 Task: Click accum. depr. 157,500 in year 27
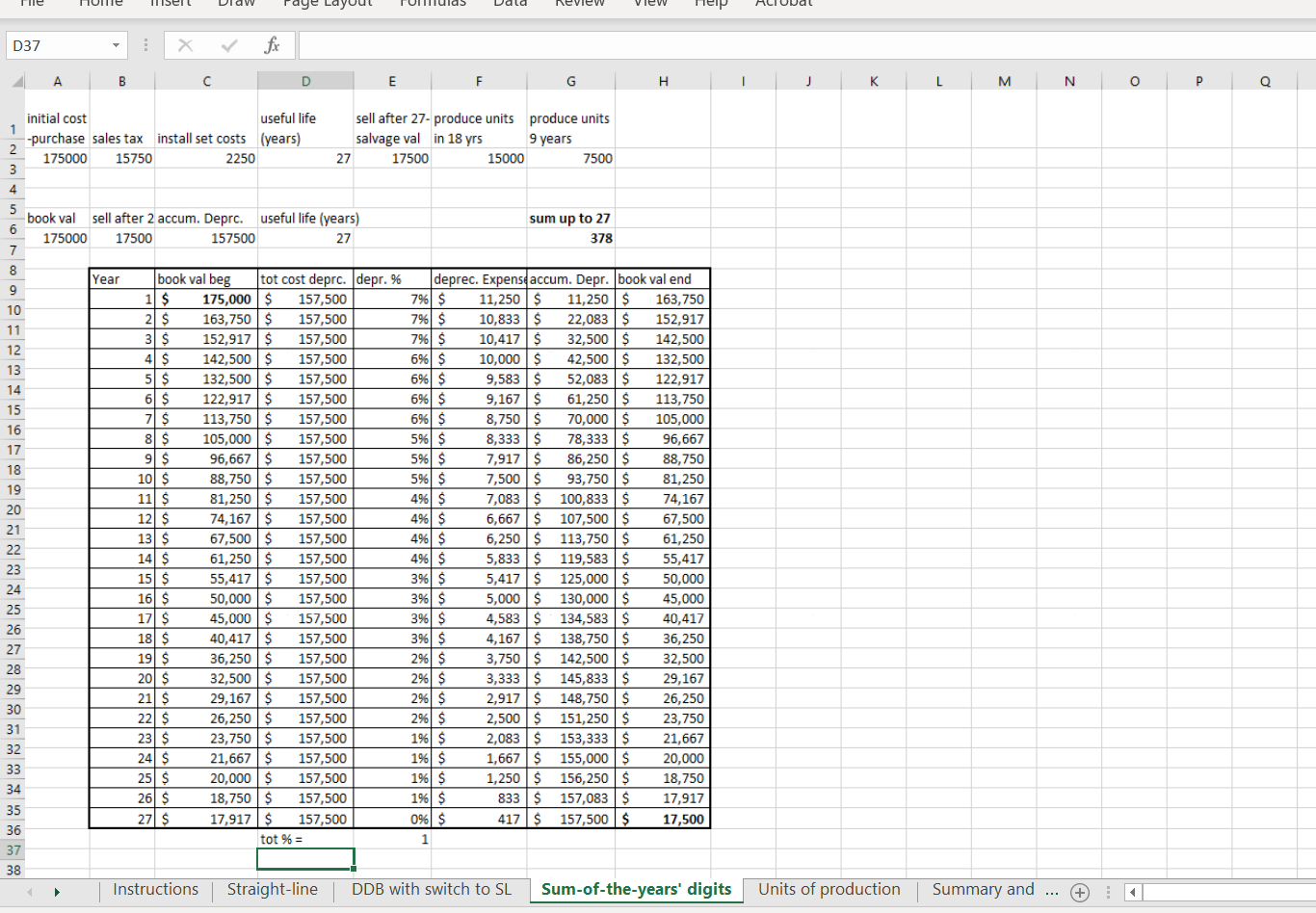tap(571, 819)
